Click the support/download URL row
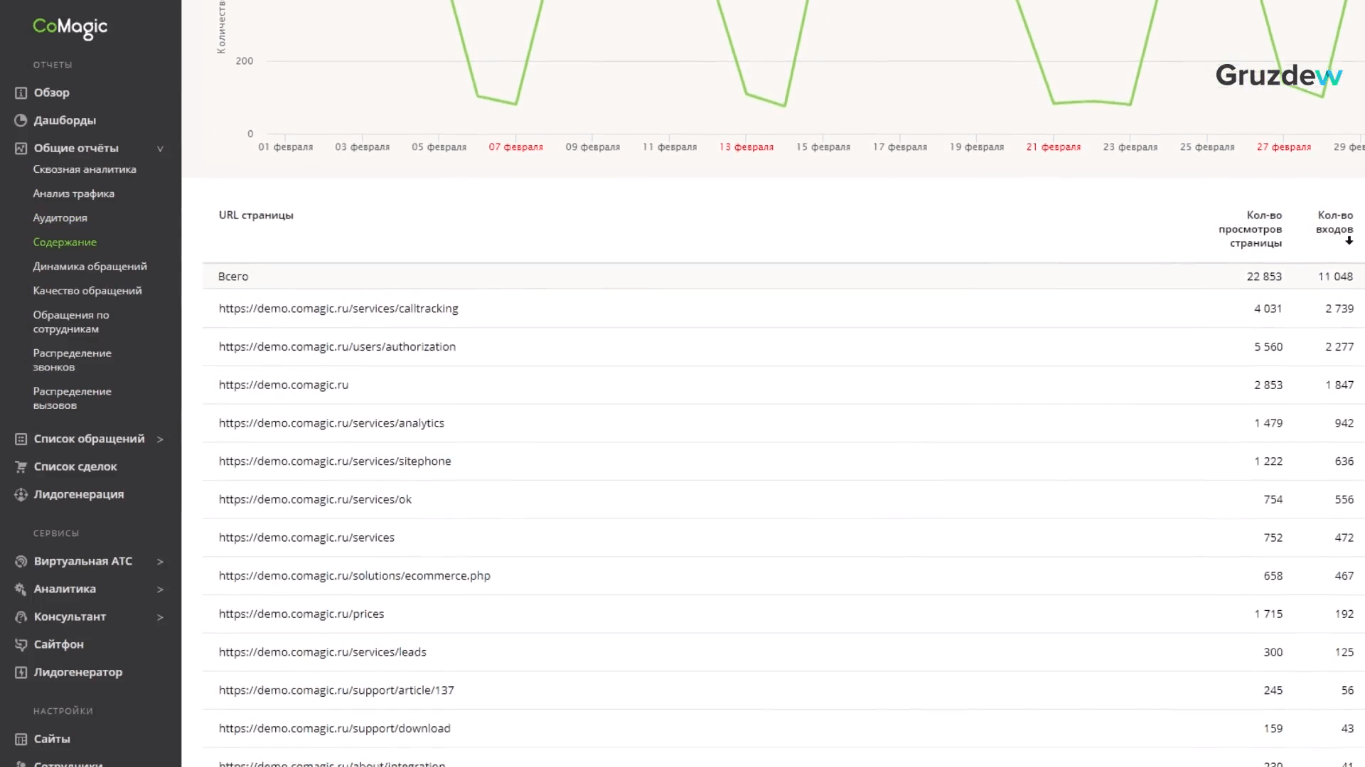This screenshot has width=1365, height=767. [x=334, y=729]
